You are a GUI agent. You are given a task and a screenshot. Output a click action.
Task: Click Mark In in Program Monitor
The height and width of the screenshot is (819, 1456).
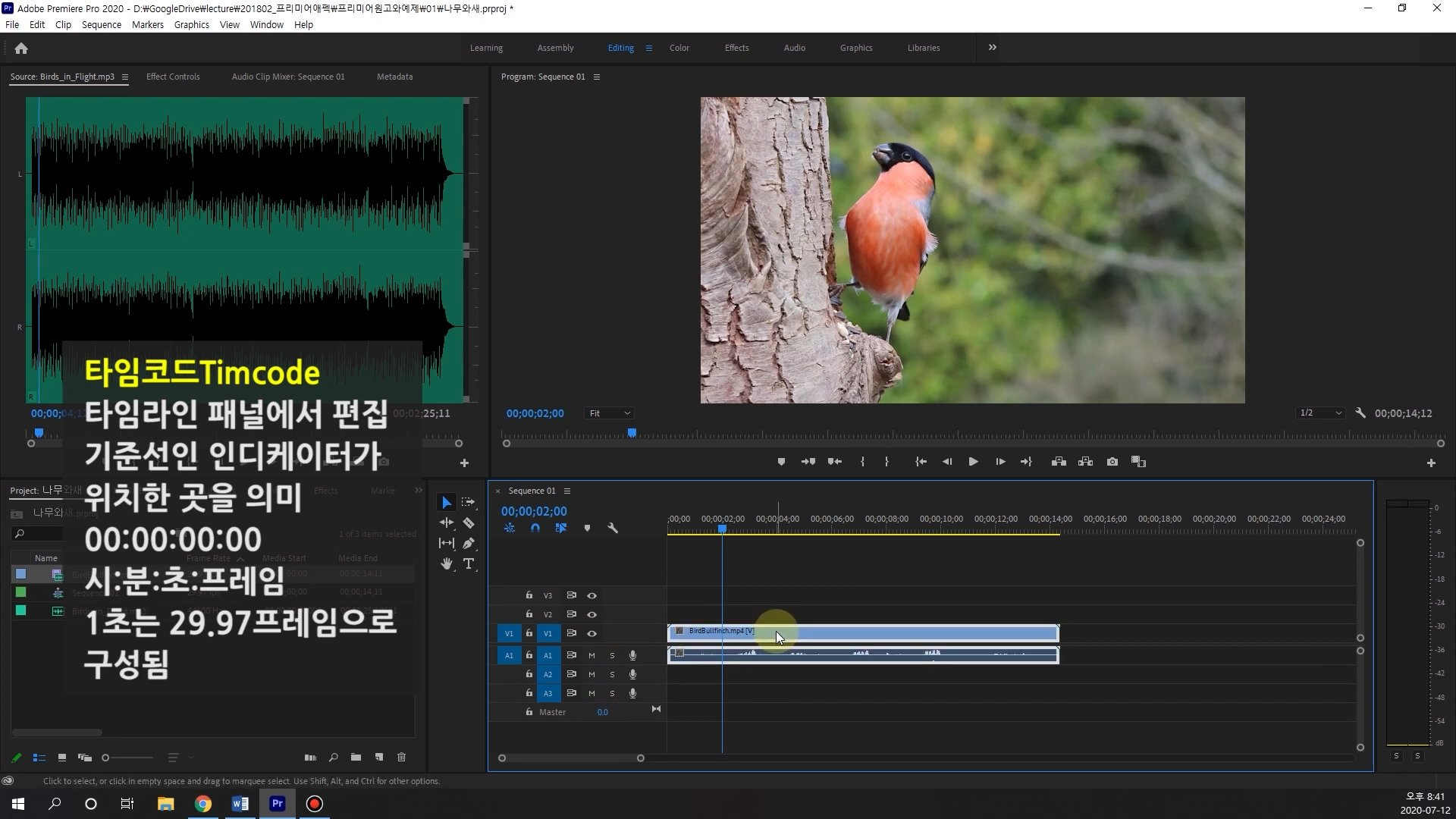pyautogui.click(x=862, y=462)
